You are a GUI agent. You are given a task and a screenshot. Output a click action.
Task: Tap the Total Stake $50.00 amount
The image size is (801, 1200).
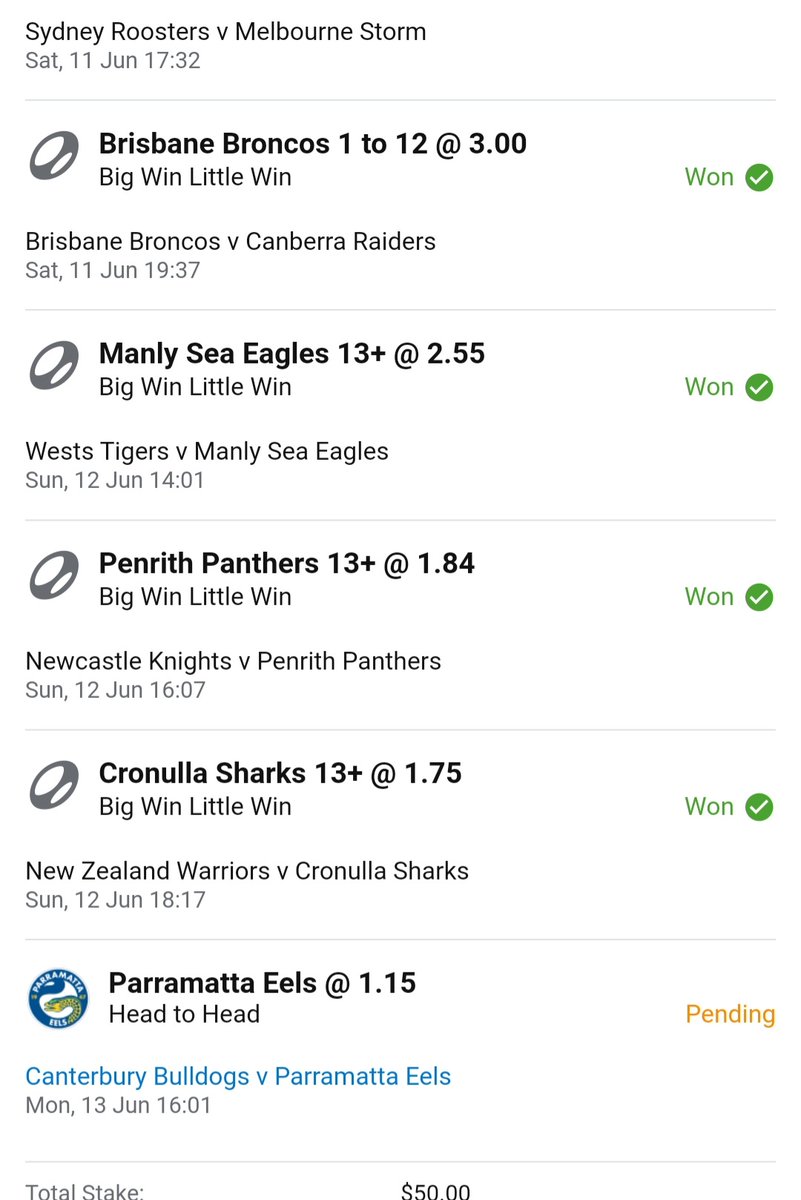435,1192
